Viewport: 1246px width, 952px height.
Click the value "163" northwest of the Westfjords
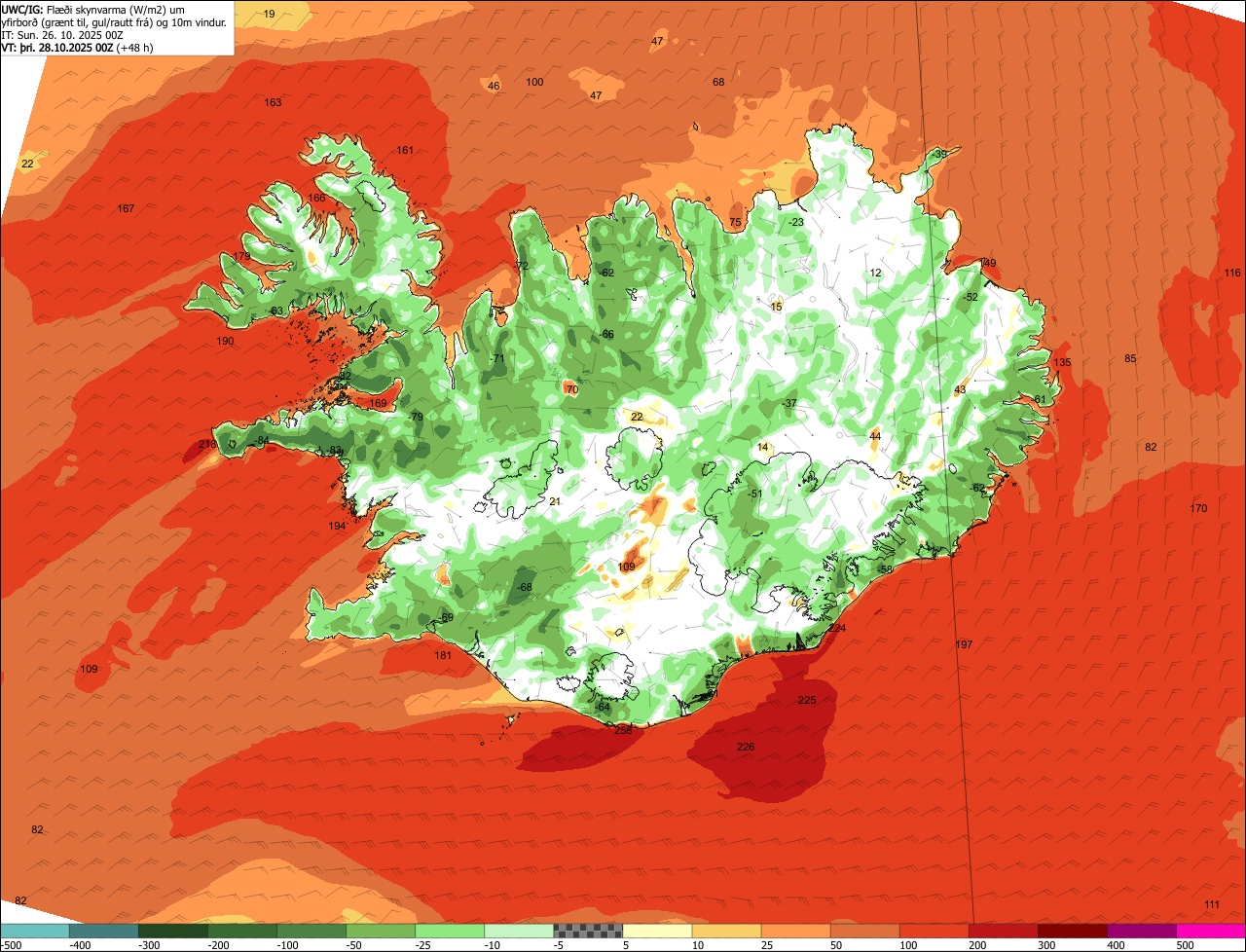pos(273,102)
